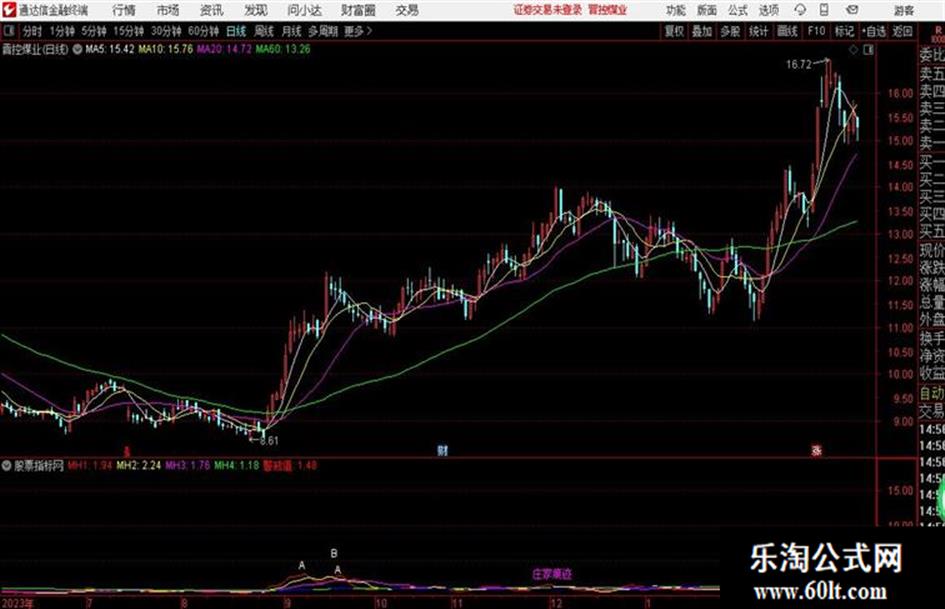Switch to 60分钟 period tab

tap(203, 31)
